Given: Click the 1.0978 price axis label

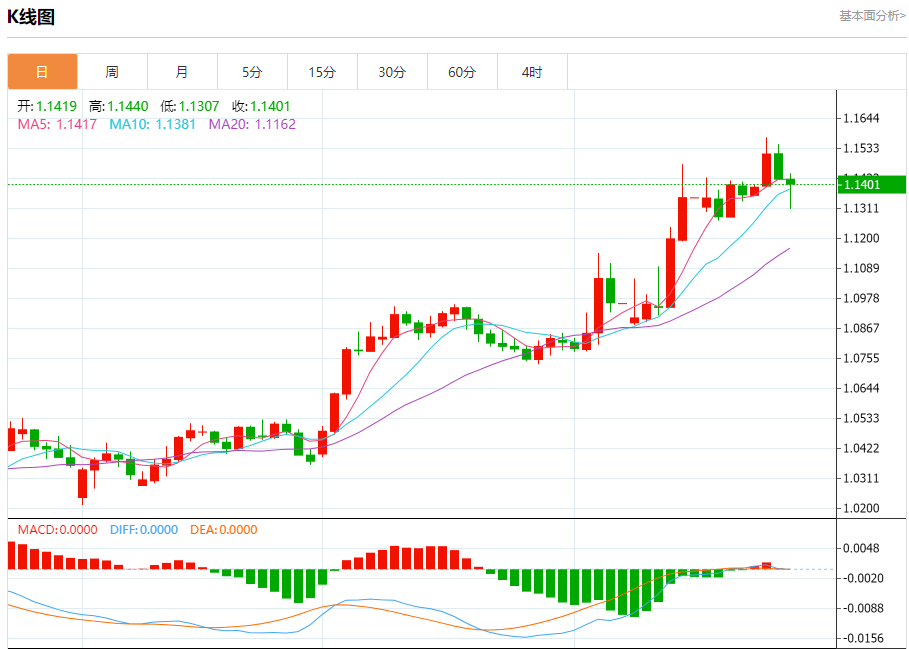Looking at the screenshot, I should click(x=863, y=298).
